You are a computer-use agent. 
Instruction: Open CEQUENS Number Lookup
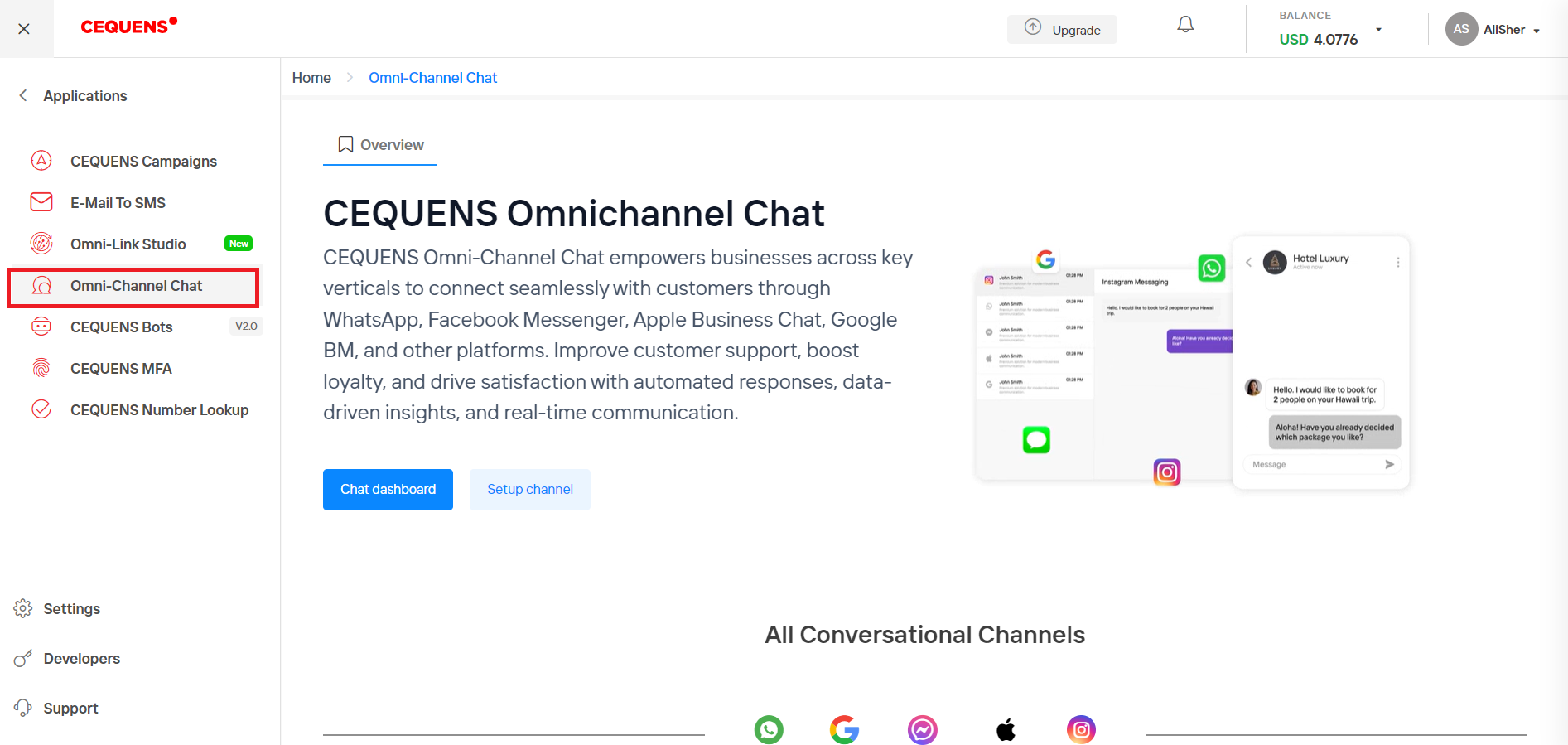pos(159,409)
